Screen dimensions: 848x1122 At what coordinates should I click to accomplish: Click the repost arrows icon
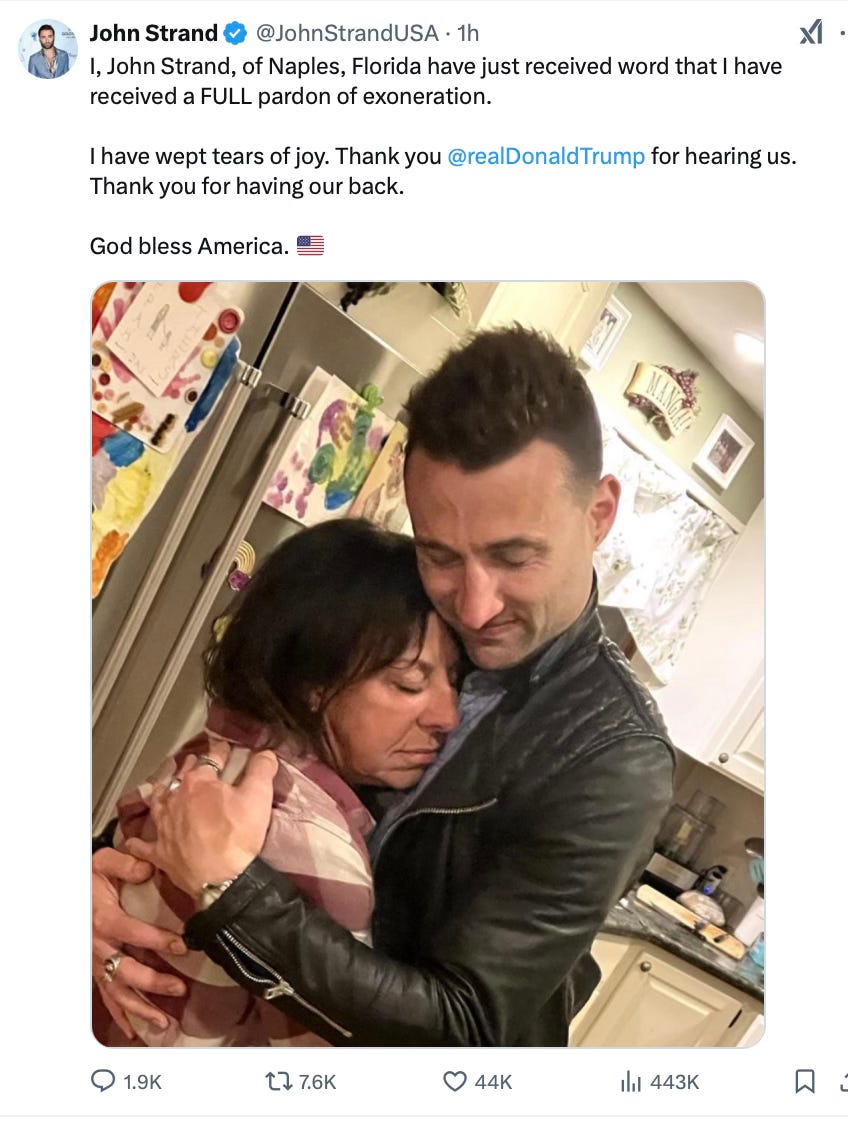pos(278,1080)
